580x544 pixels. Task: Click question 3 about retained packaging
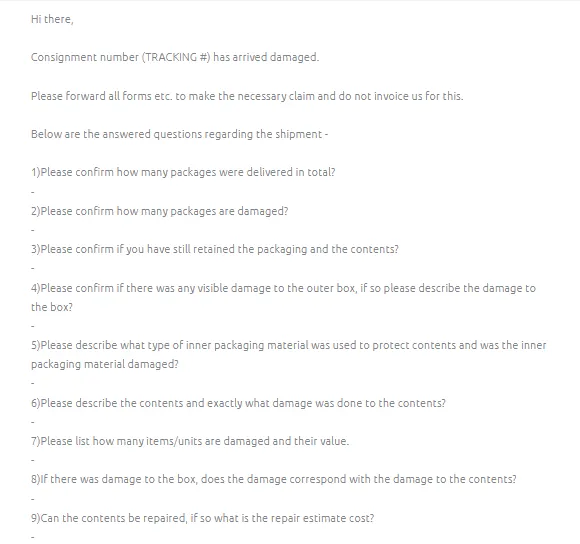pos(215,249)
